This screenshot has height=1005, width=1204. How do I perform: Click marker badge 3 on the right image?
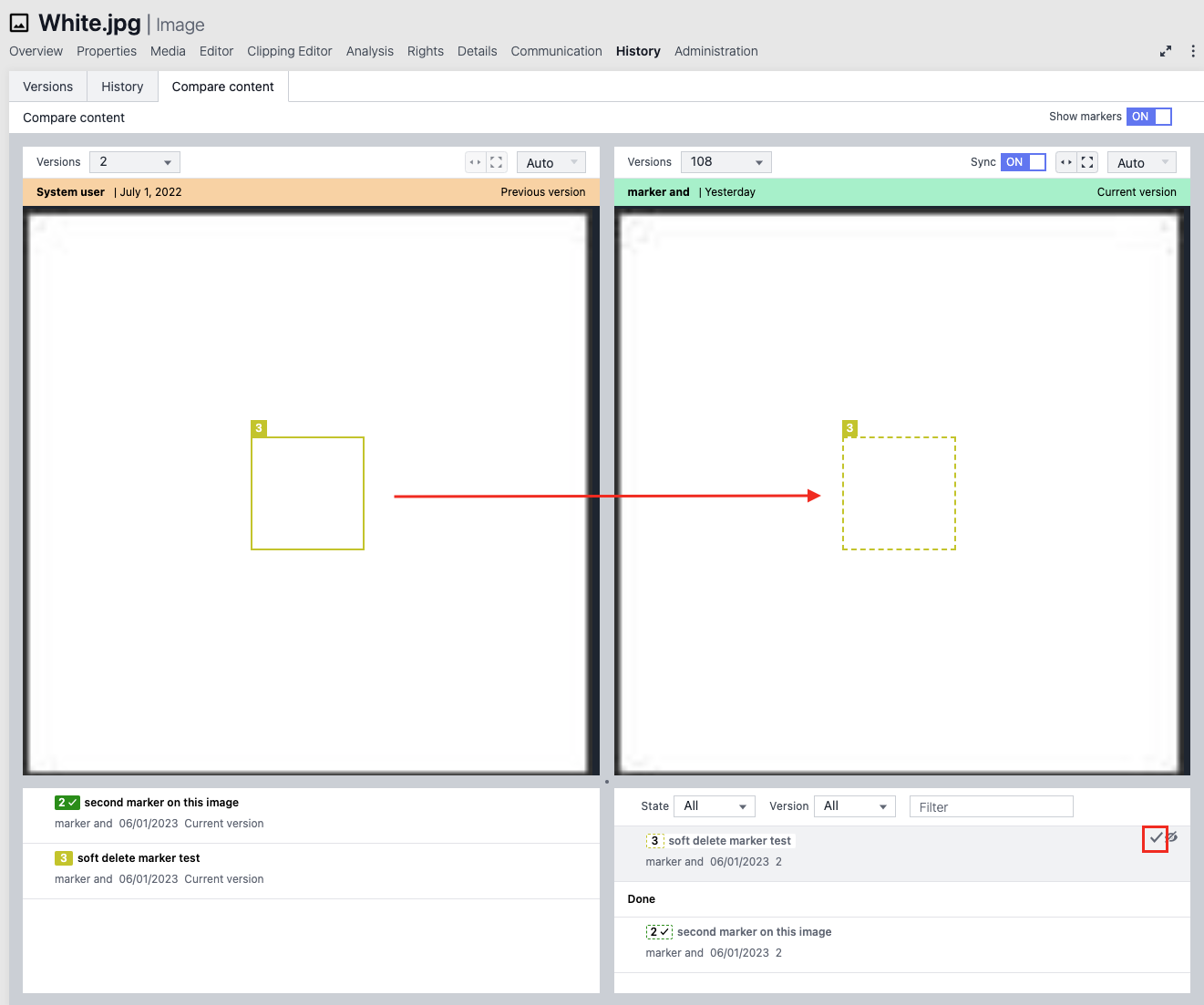[x=849, y=428]
